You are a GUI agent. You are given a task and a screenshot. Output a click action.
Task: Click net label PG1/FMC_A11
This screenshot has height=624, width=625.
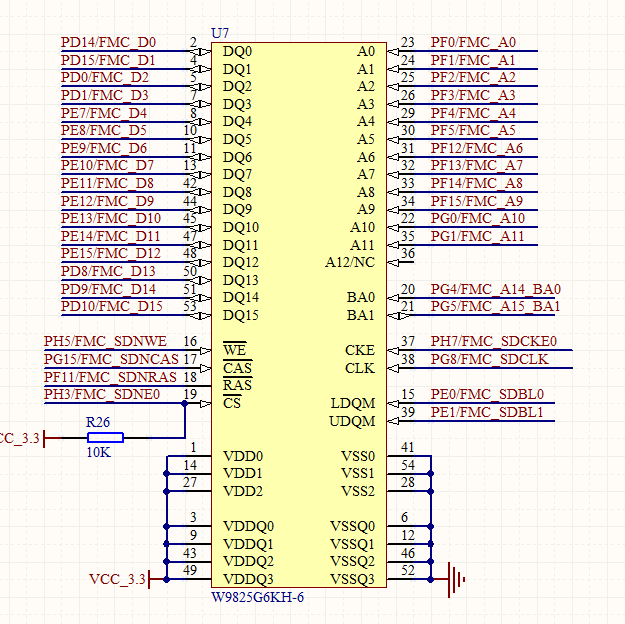pos(477,236)
